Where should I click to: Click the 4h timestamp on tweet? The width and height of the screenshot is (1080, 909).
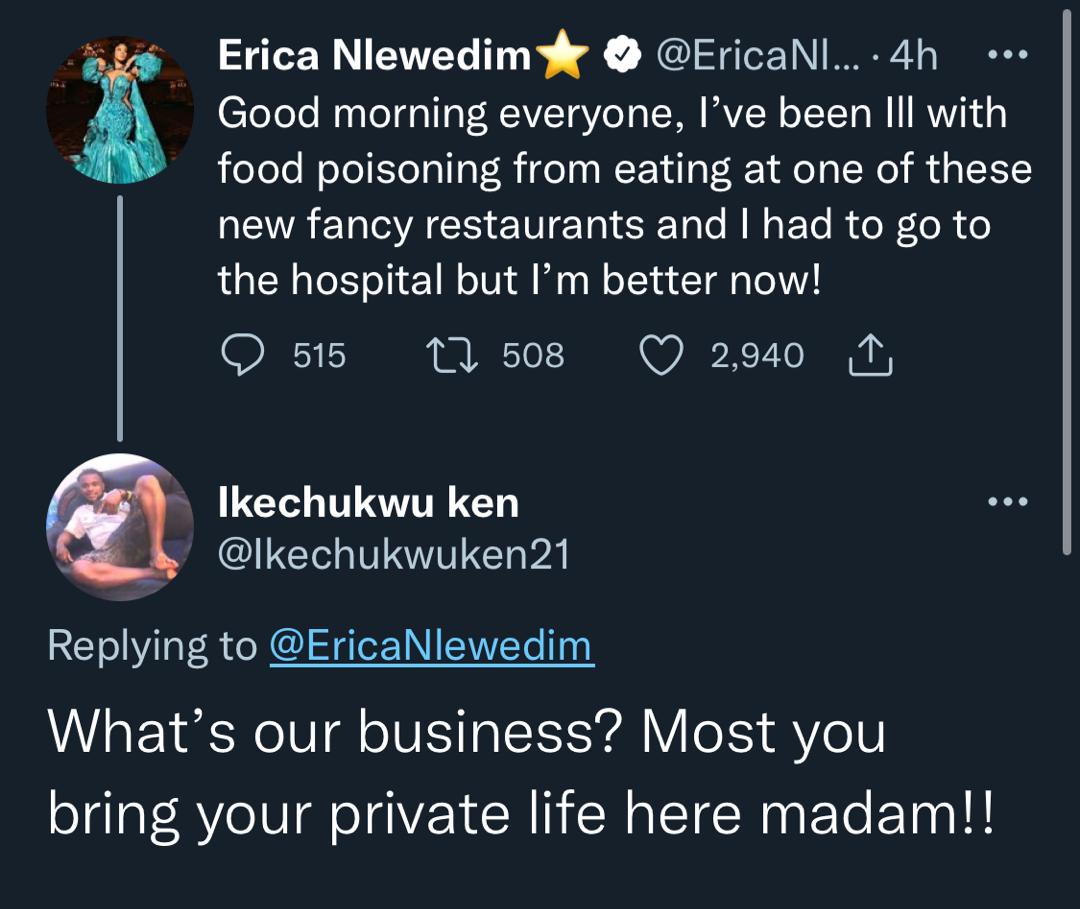click(913, 55)
